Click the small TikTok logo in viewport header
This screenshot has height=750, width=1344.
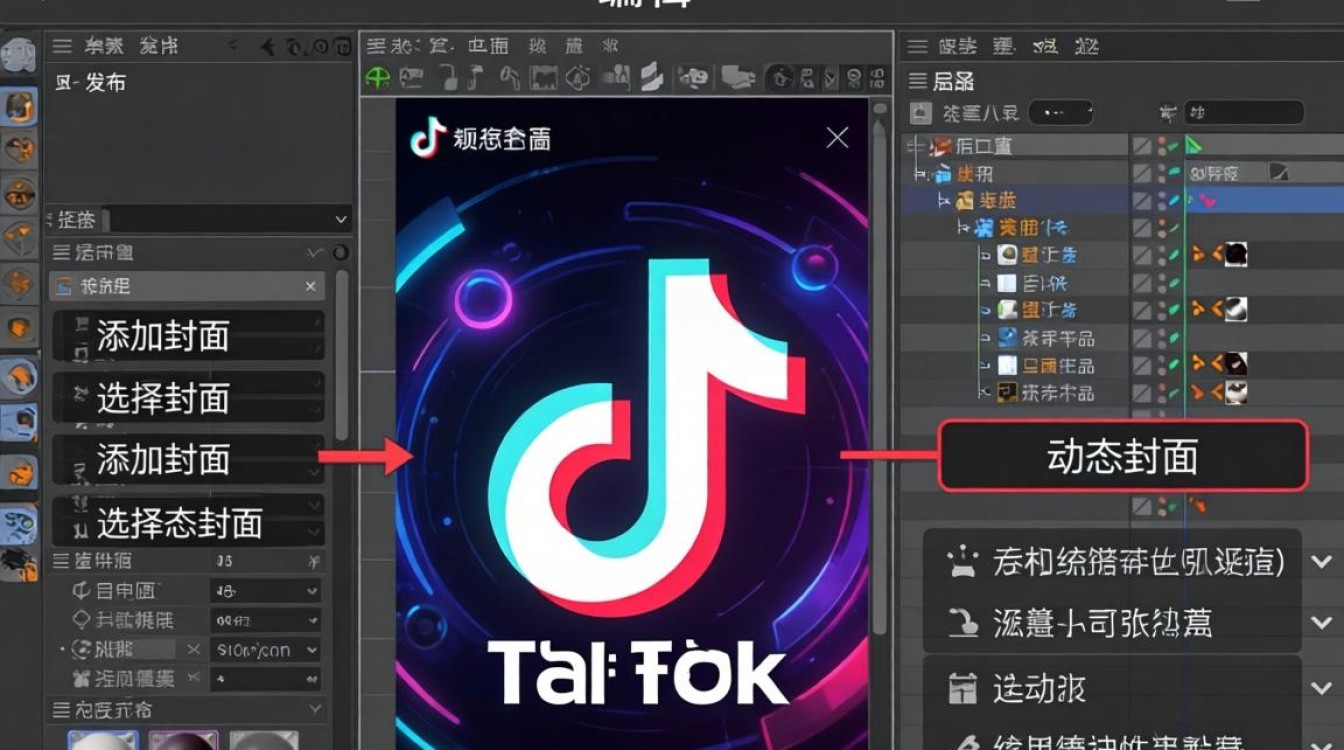[x=427, y=138]
